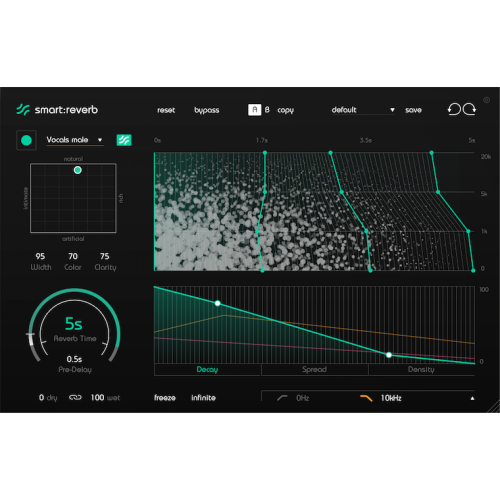Click the Reverb Time outer dial ring

point(74,291)
